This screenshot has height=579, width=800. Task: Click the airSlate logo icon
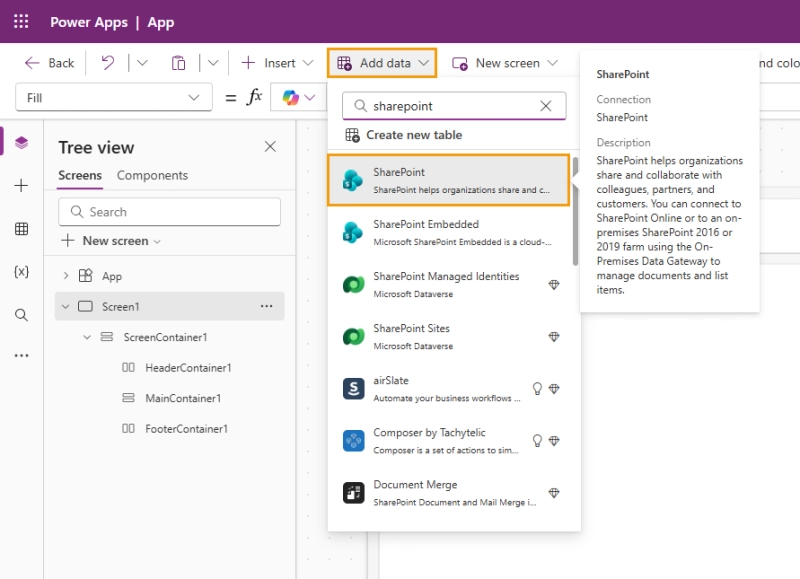(x=353, y=389)
